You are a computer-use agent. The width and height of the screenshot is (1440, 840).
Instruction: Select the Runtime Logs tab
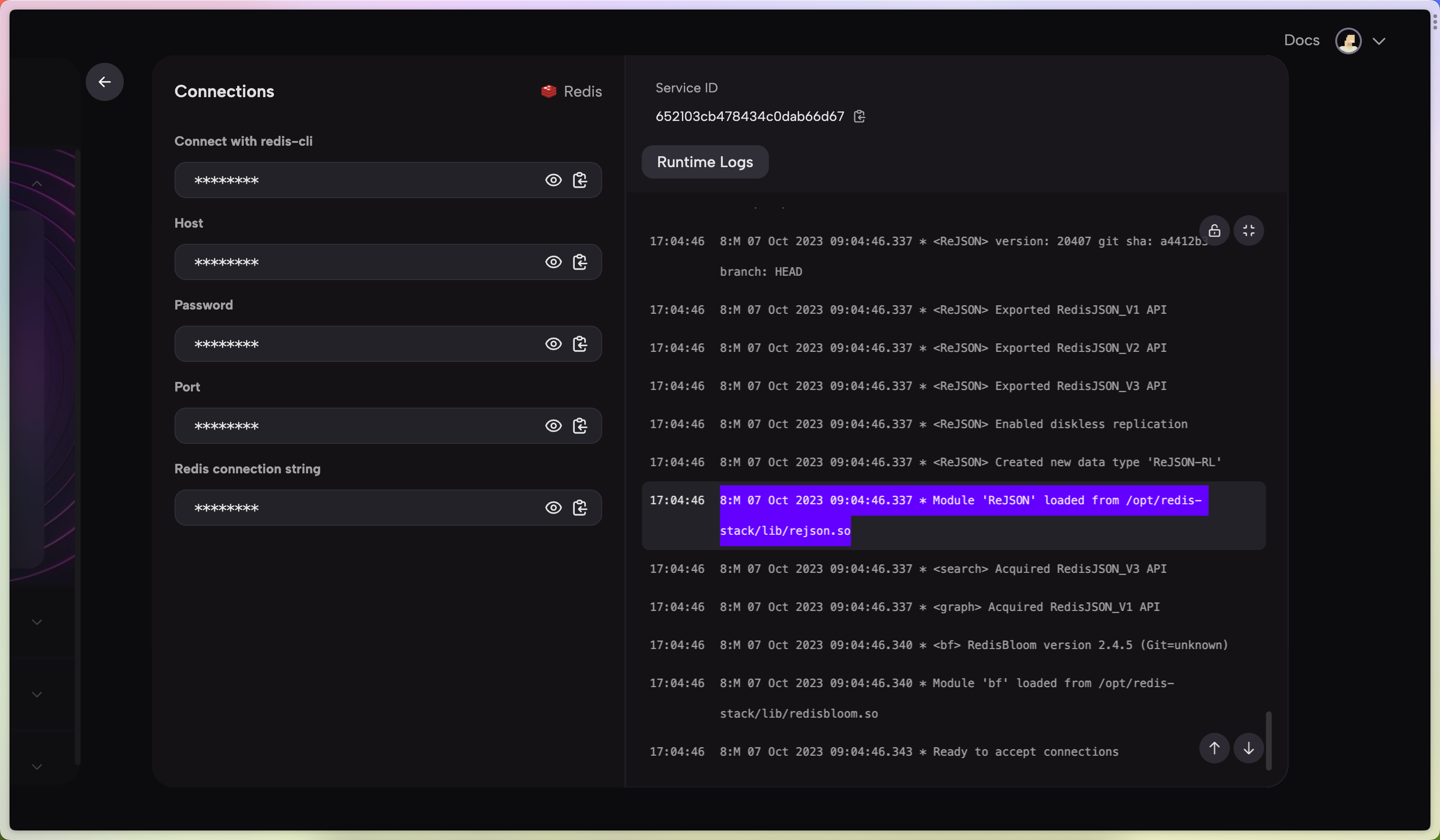[705, 162]
